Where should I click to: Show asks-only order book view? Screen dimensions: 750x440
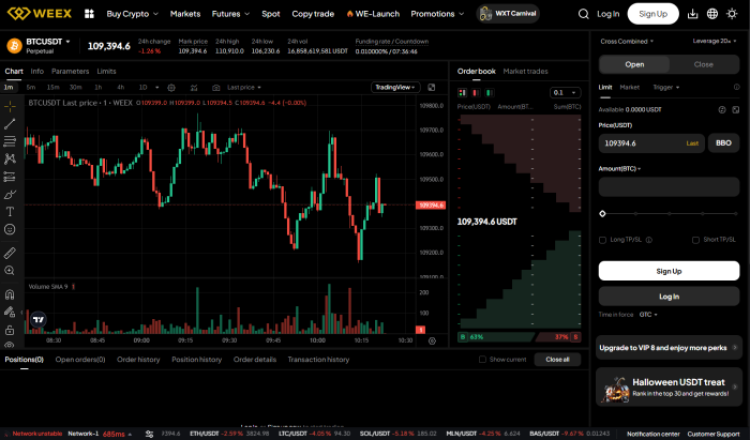pyautogui.click(x=475, y=92)
